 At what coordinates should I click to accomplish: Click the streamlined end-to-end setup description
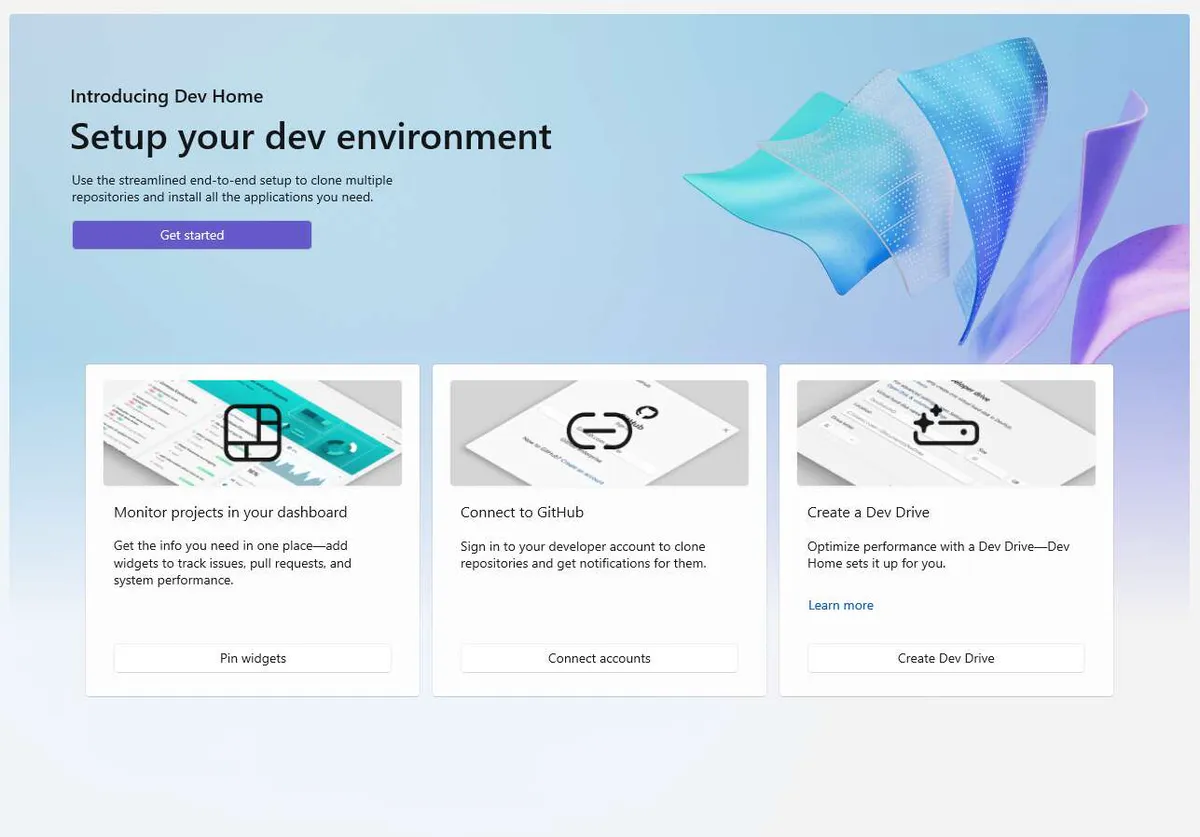pos(232,189)
